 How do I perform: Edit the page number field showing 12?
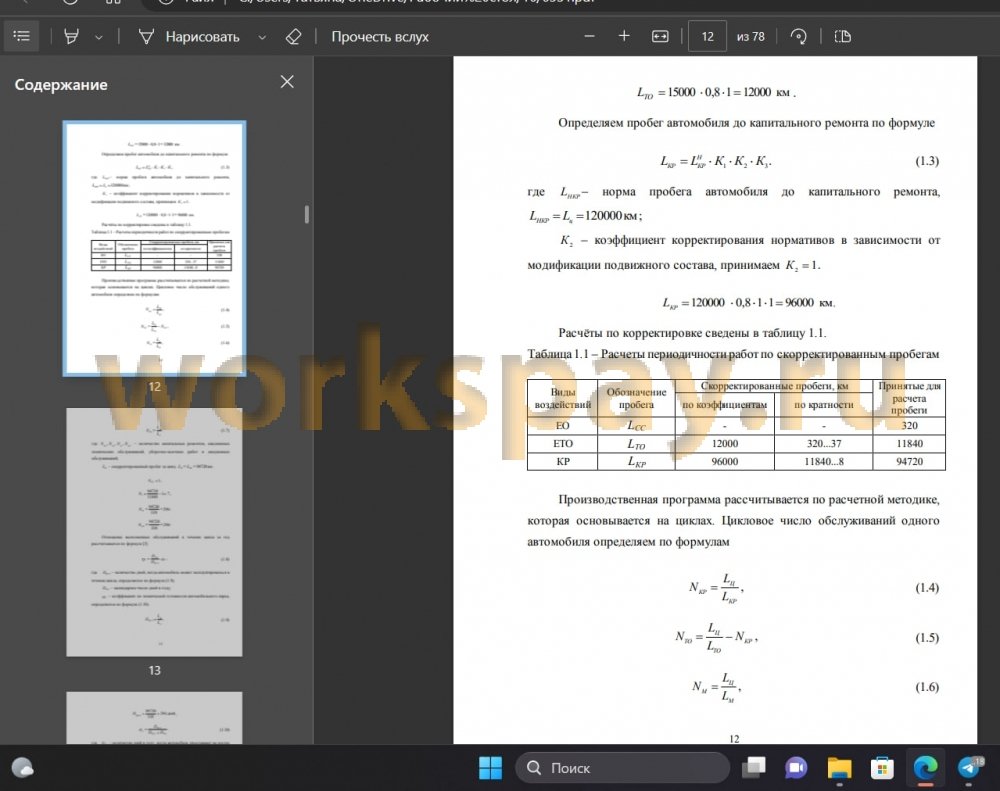707,36
